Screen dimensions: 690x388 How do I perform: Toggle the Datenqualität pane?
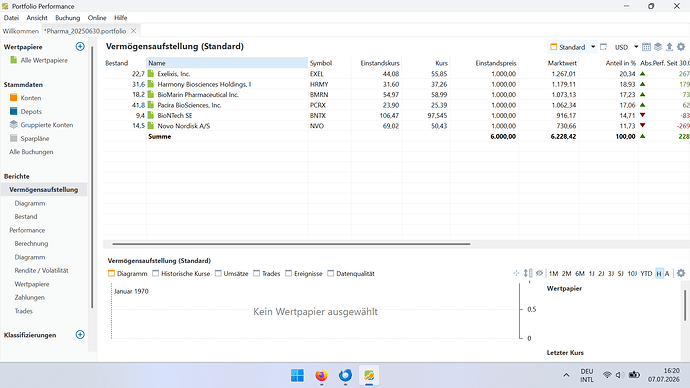[x=351, y=274]
